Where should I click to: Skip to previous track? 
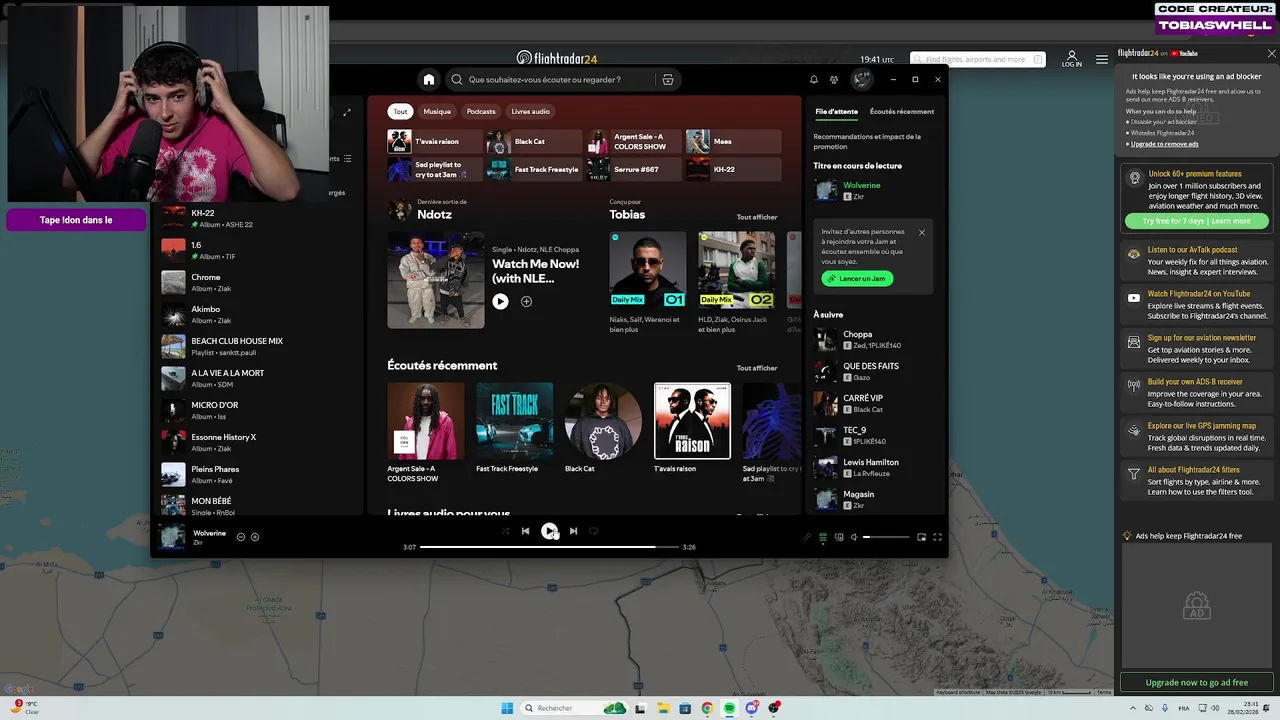526,531
